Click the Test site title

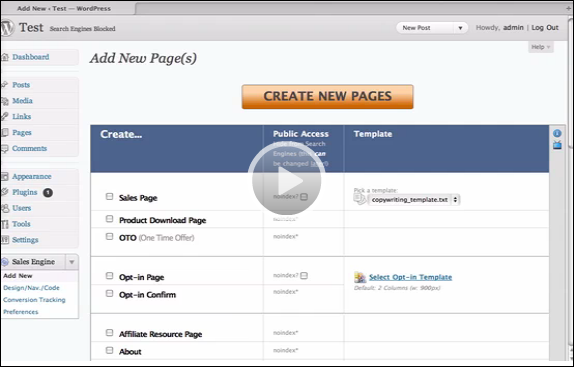click(31, 28)
